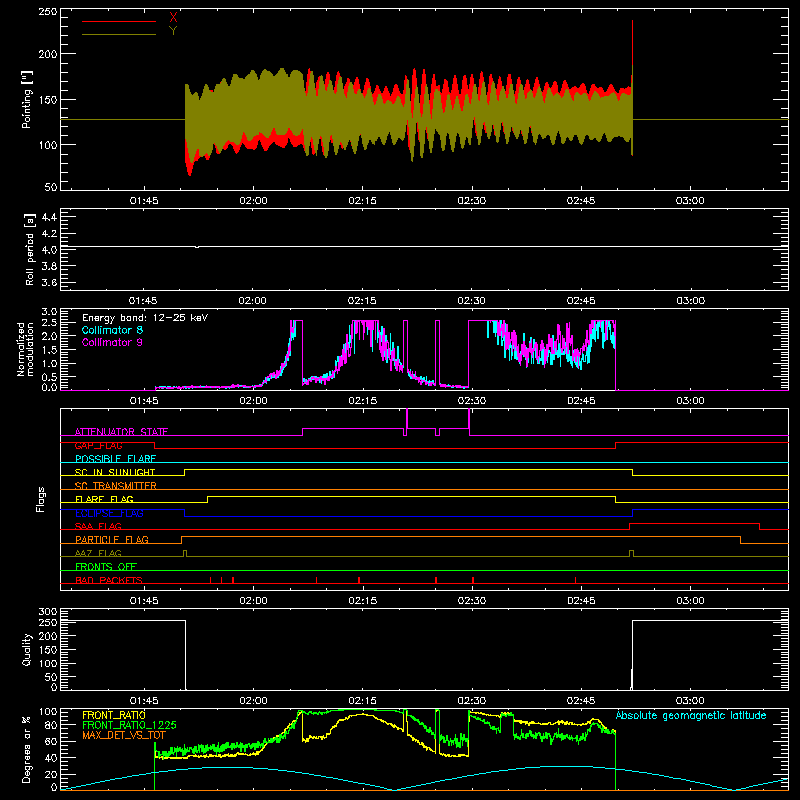
Task: Click the 01:45 time label under Pointing plot
Action: click(144, 201)
